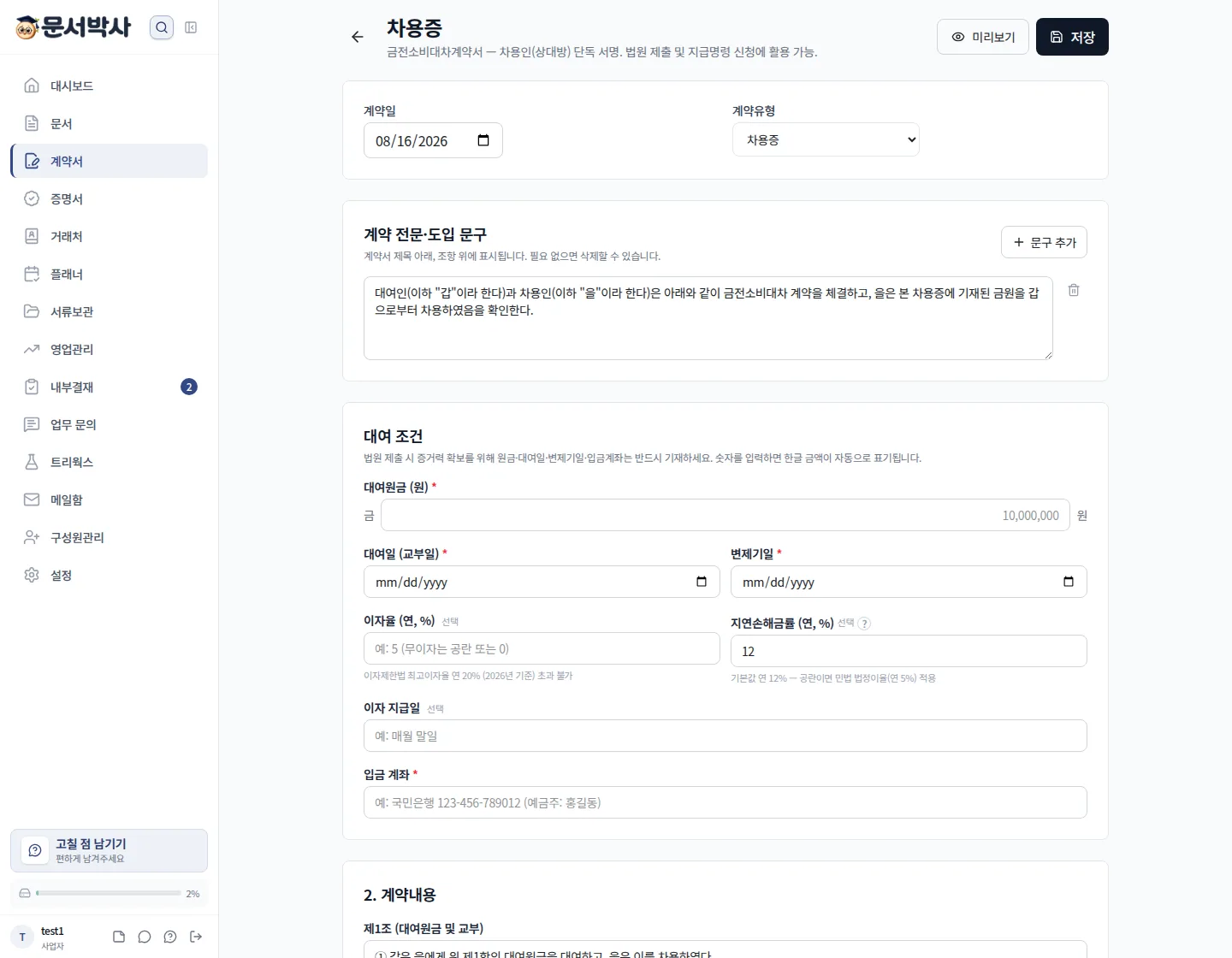Open the chat bubble icon in footer
The height and width of the screenshot is (958, 1232).
145,937
